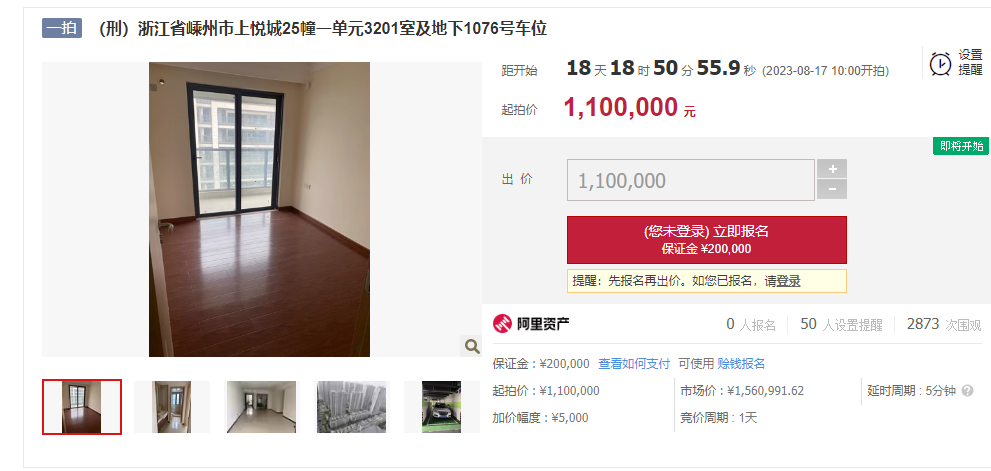Decrease bid with the minus button

tap(832, 189)
